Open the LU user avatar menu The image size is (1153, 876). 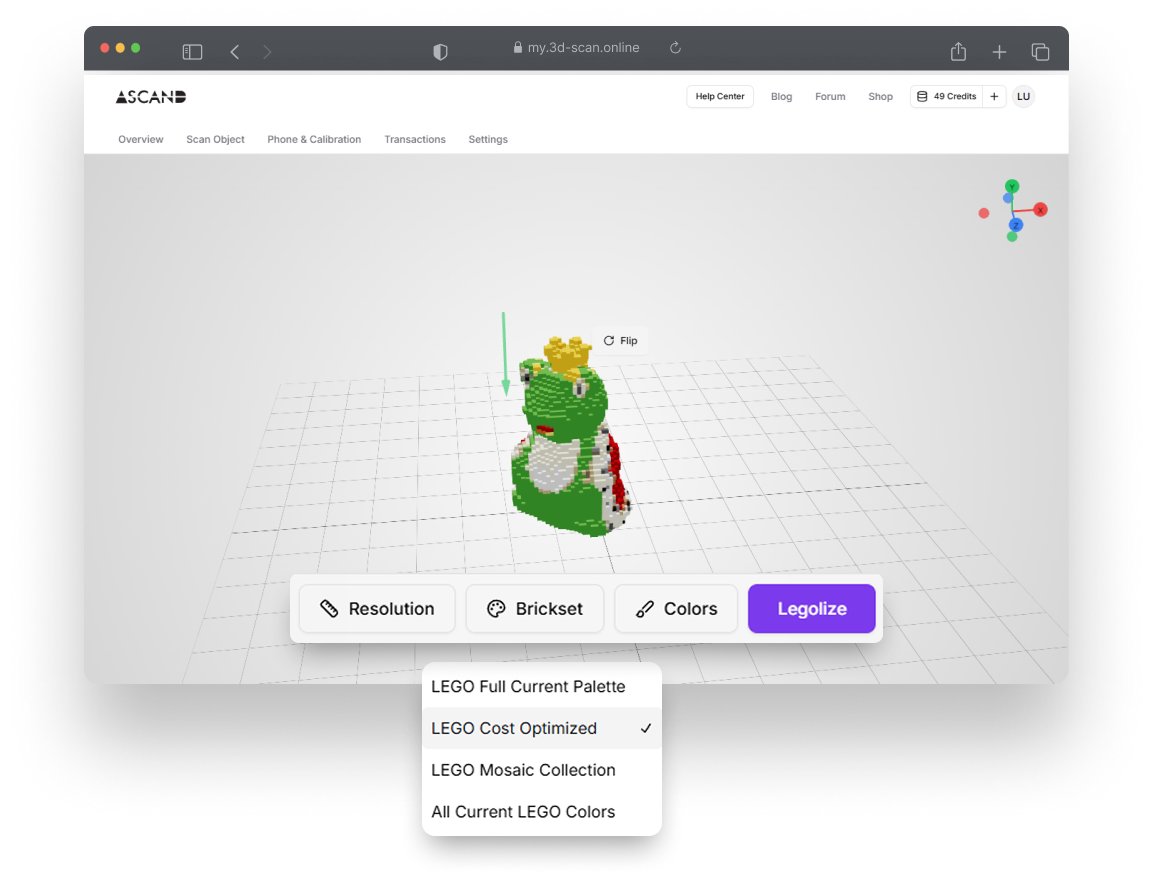[1024, 96]
